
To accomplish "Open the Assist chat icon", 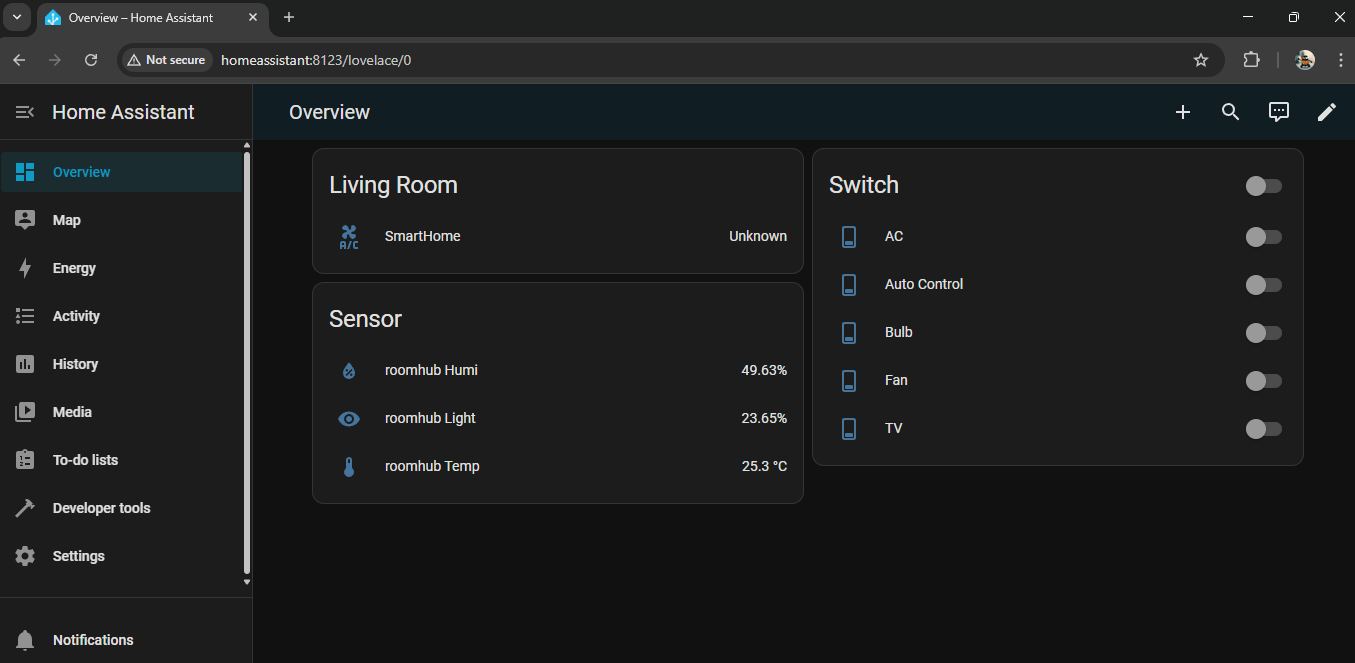I will click(1279, 113).
